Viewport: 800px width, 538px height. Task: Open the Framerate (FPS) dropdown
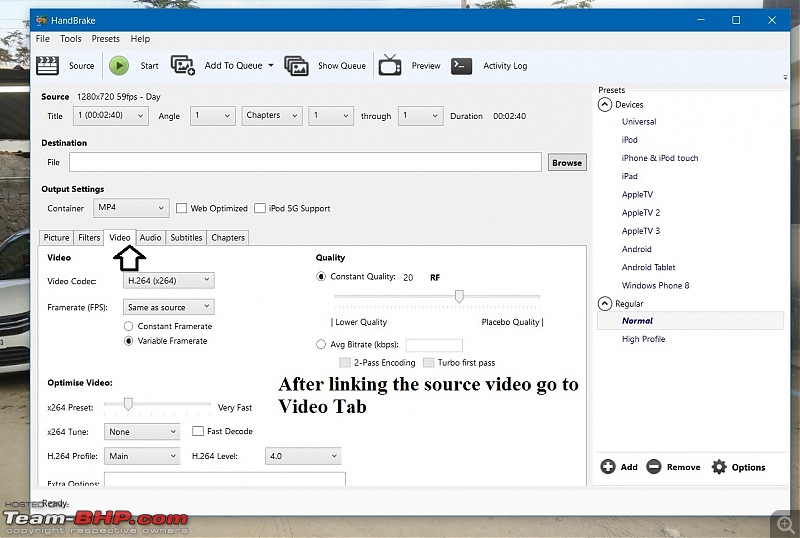169,307
